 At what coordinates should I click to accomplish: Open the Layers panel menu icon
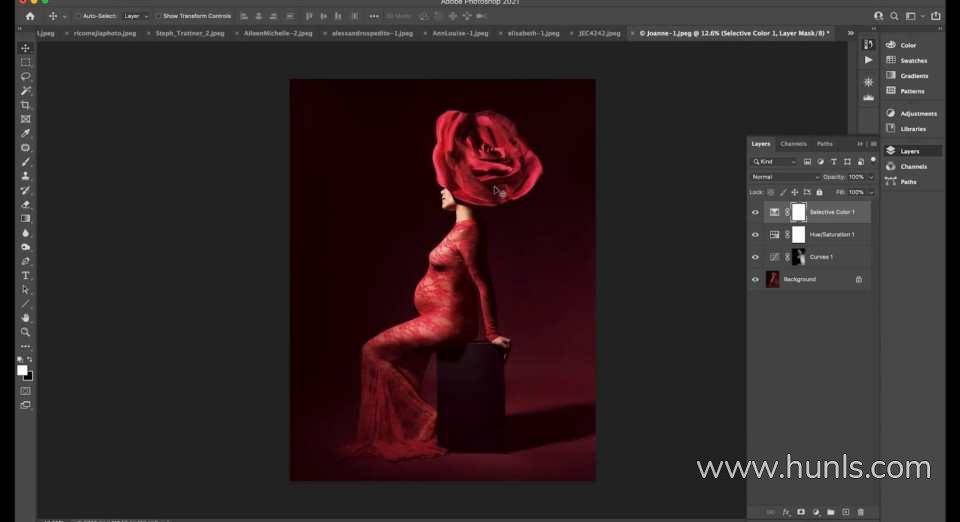coord(874,144)
